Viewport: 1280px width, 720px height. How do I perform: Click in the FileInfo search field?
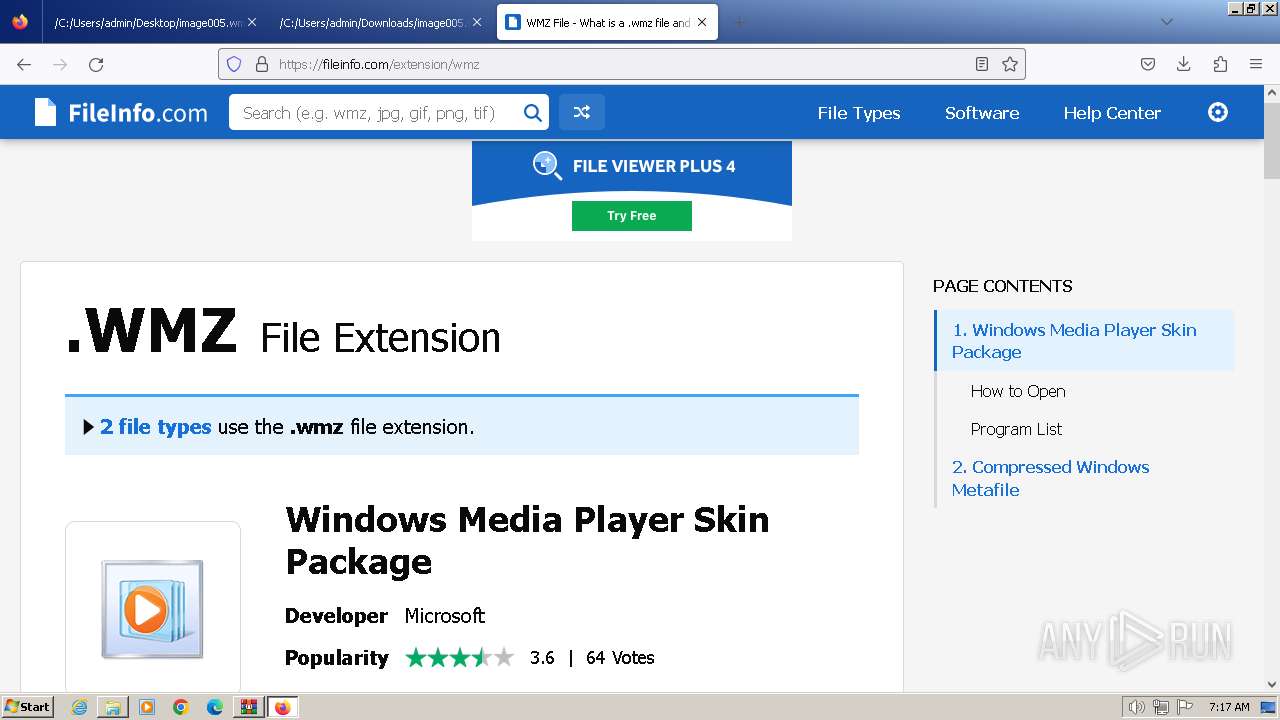click(375, 113)
